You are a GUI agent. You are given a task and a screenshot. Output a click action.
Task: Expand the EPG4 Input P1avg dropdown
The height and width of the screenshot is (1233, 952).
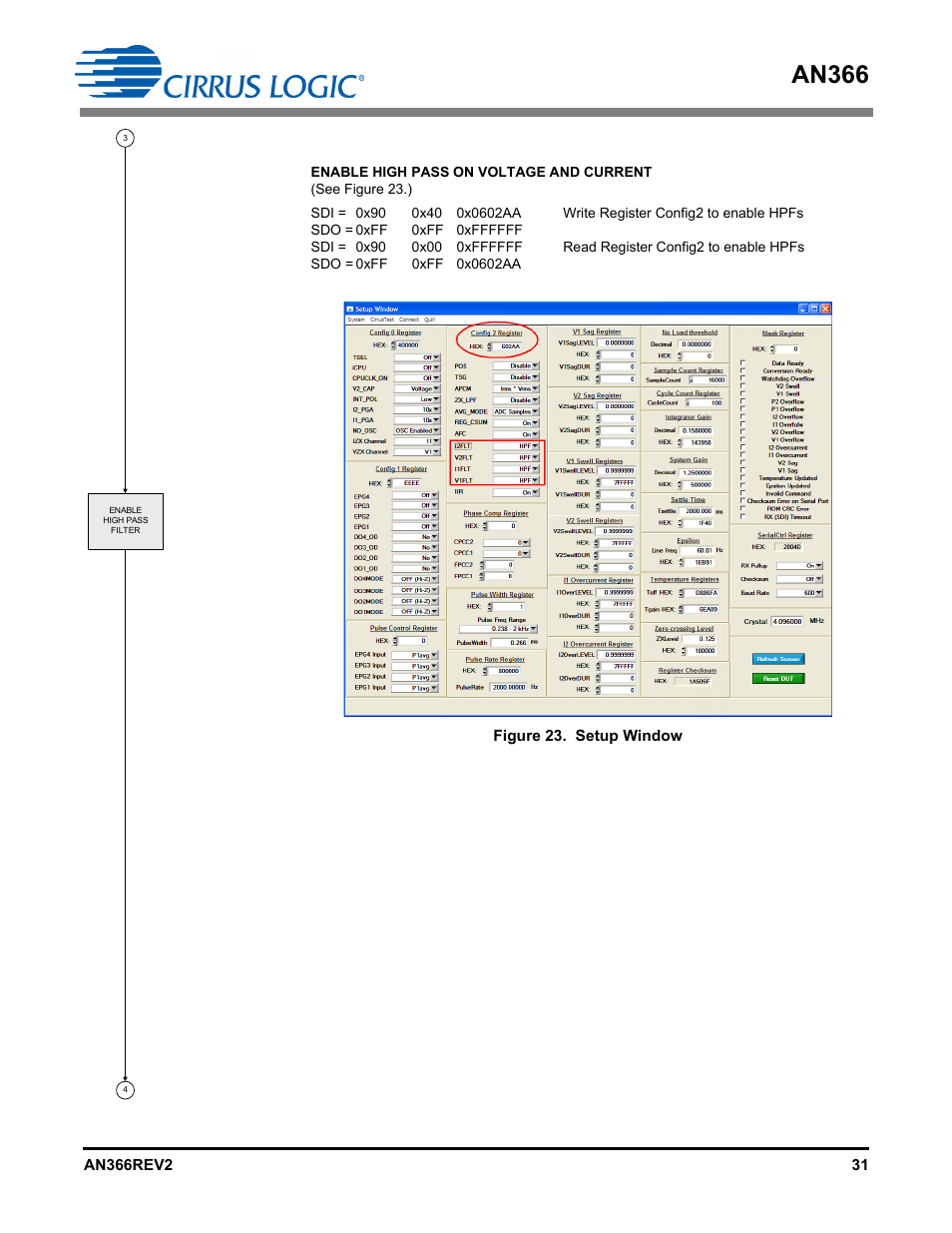click(414, 655)
